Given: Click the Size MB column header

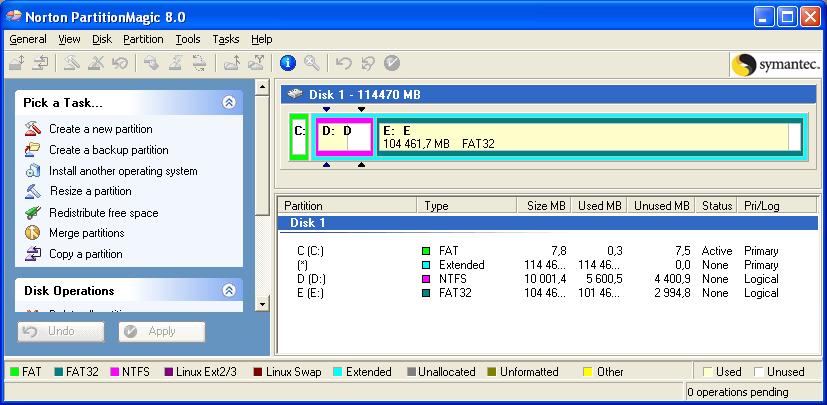Looking at the screenshot, I should click(545, 206).
